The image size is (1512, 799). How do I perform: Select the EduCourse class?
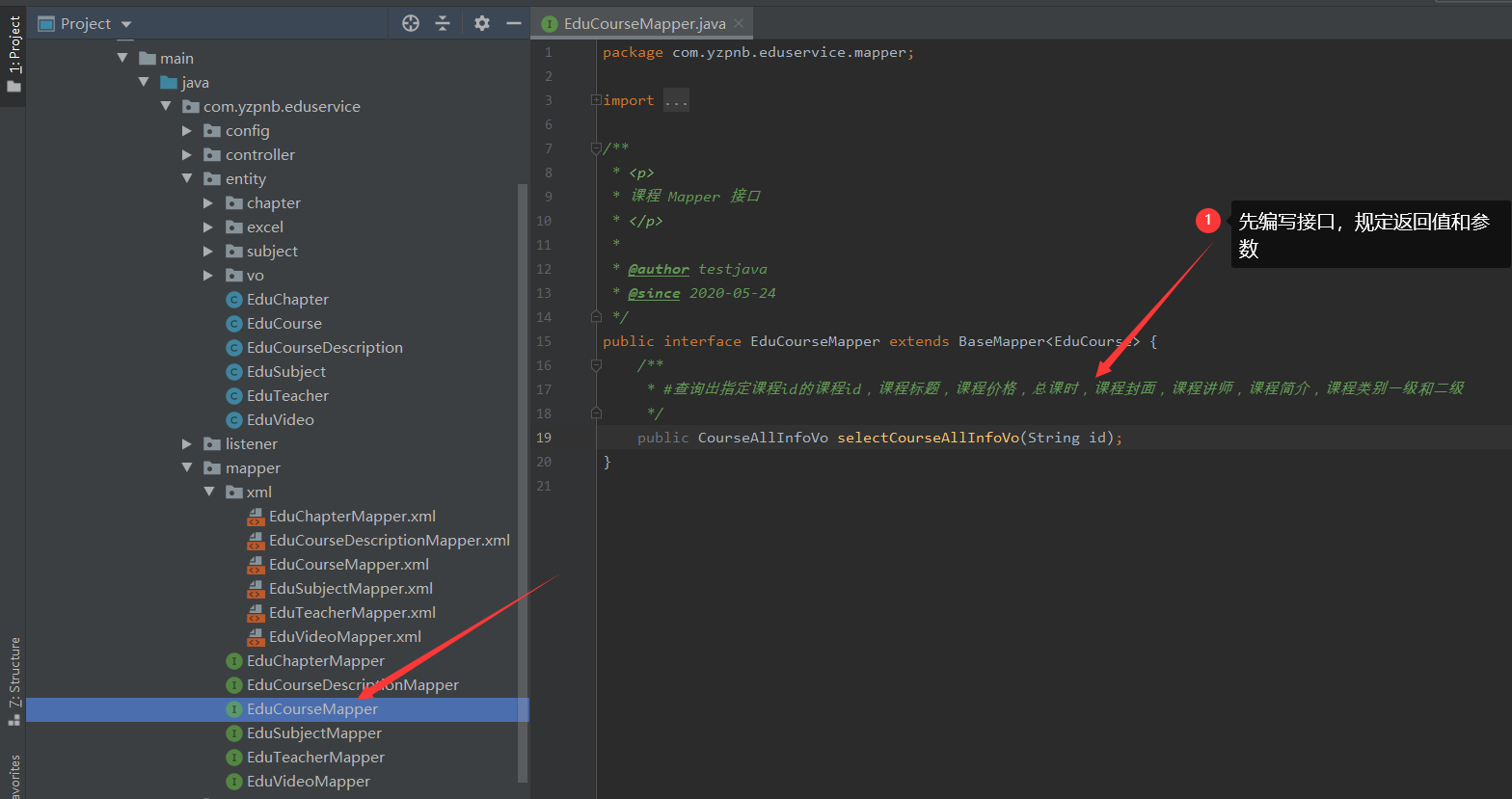[284, 323]
